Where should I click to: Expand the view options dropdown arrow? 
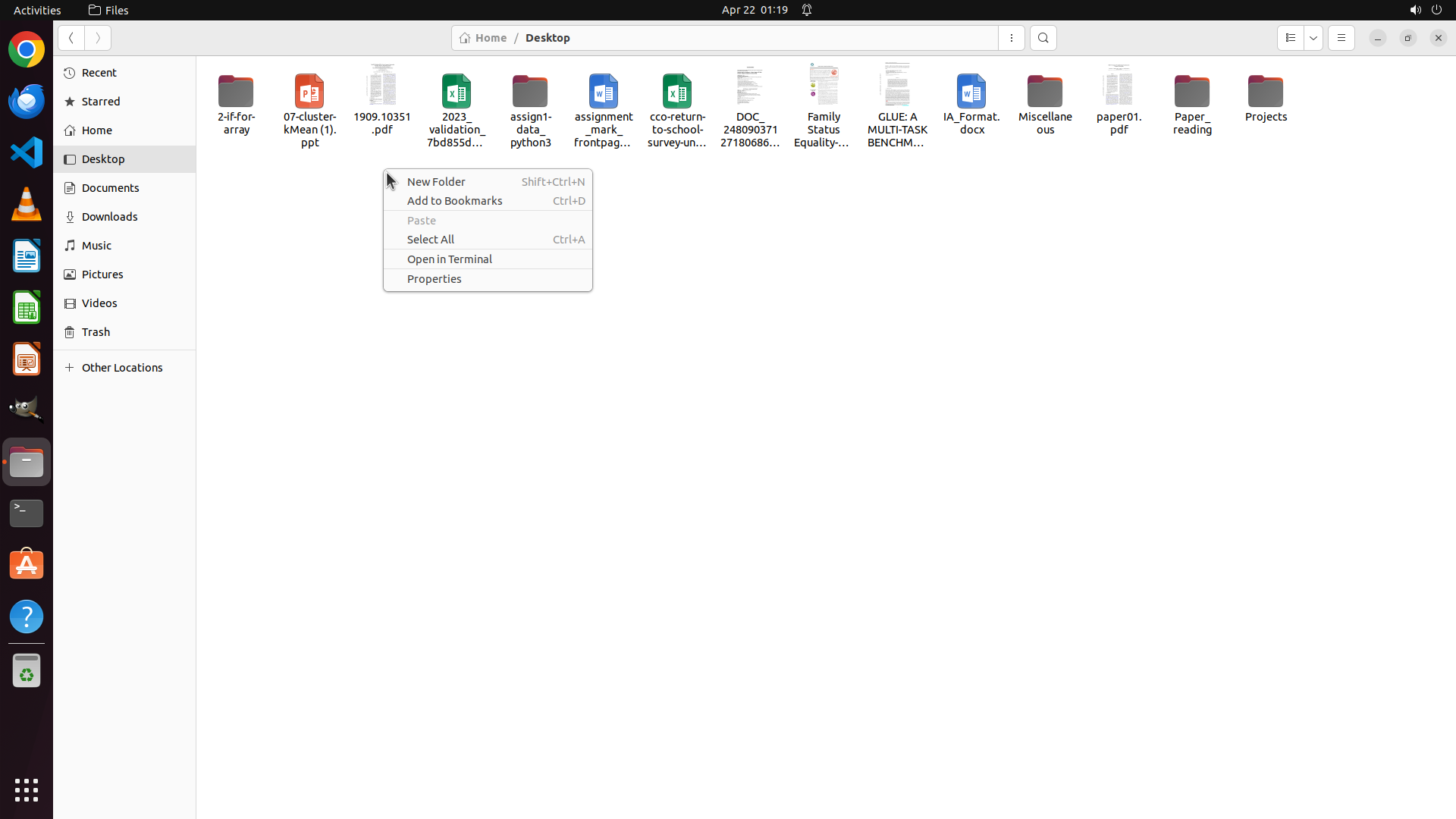(1313, 38)
